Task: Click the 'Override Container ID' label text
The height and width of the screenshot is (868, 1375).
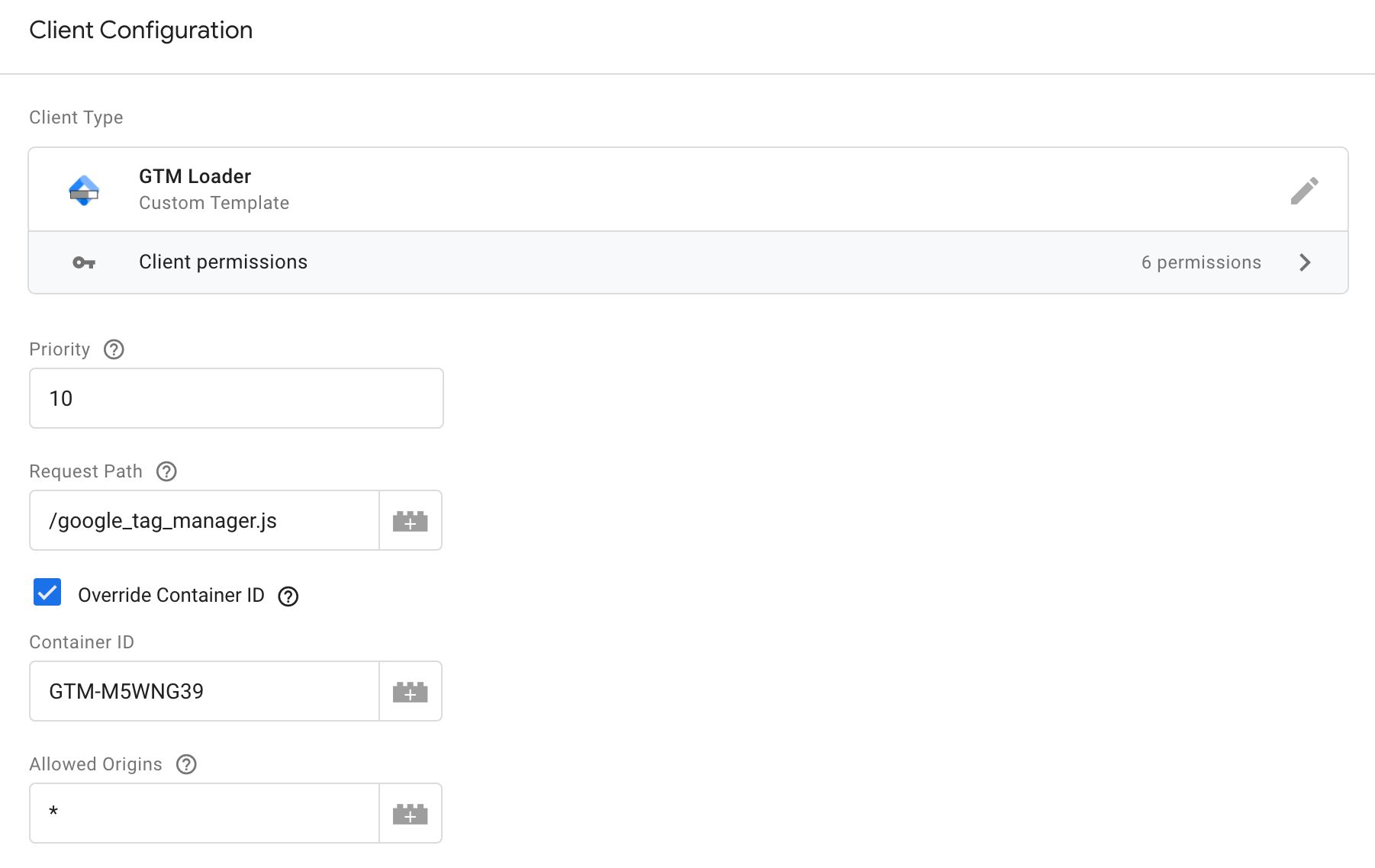Action: pyautogui.click(x=171, y=595)
